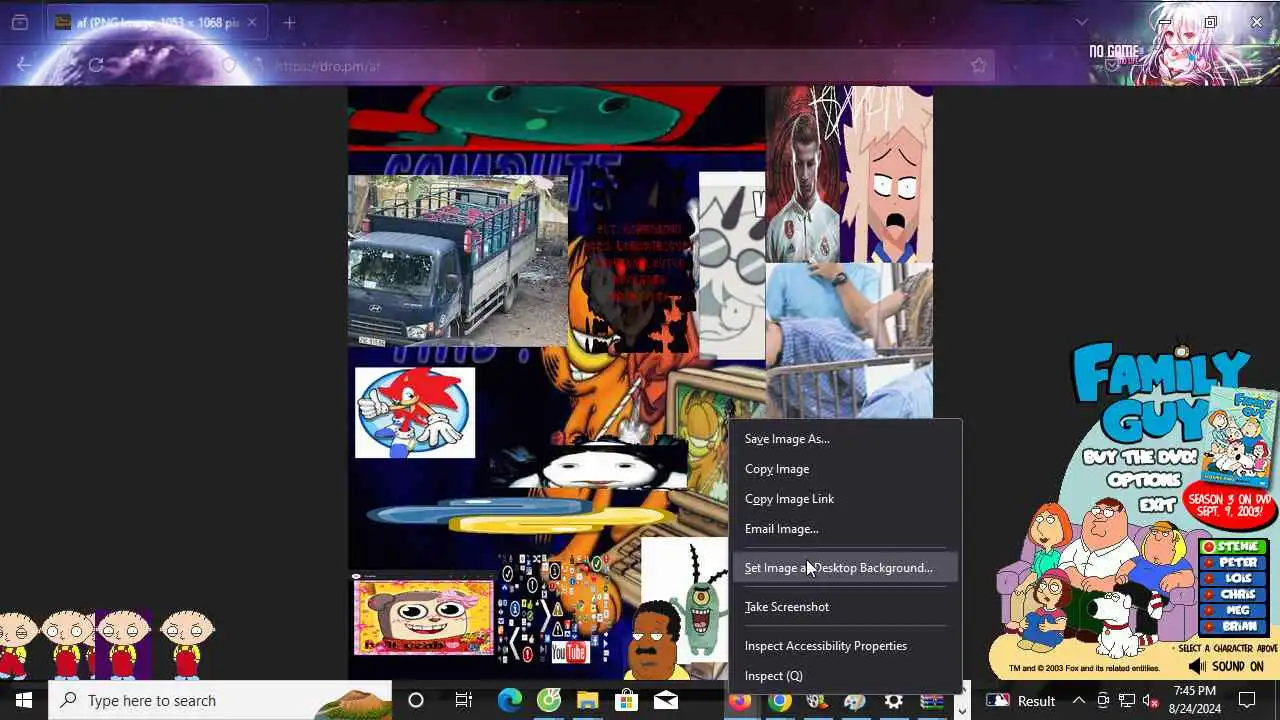This screenshot has height=720, width=1280.
Task: Open Cortana circle icon on the taskbar
Action: 416,700
